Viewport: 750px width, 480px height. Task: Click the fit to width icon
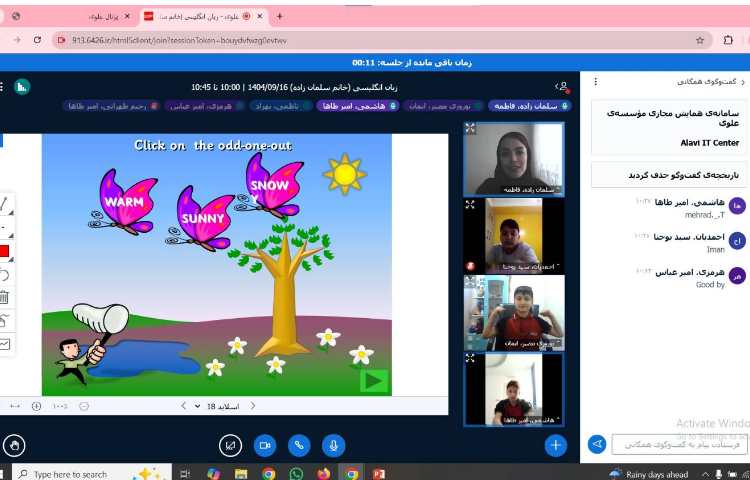point(15,406)
